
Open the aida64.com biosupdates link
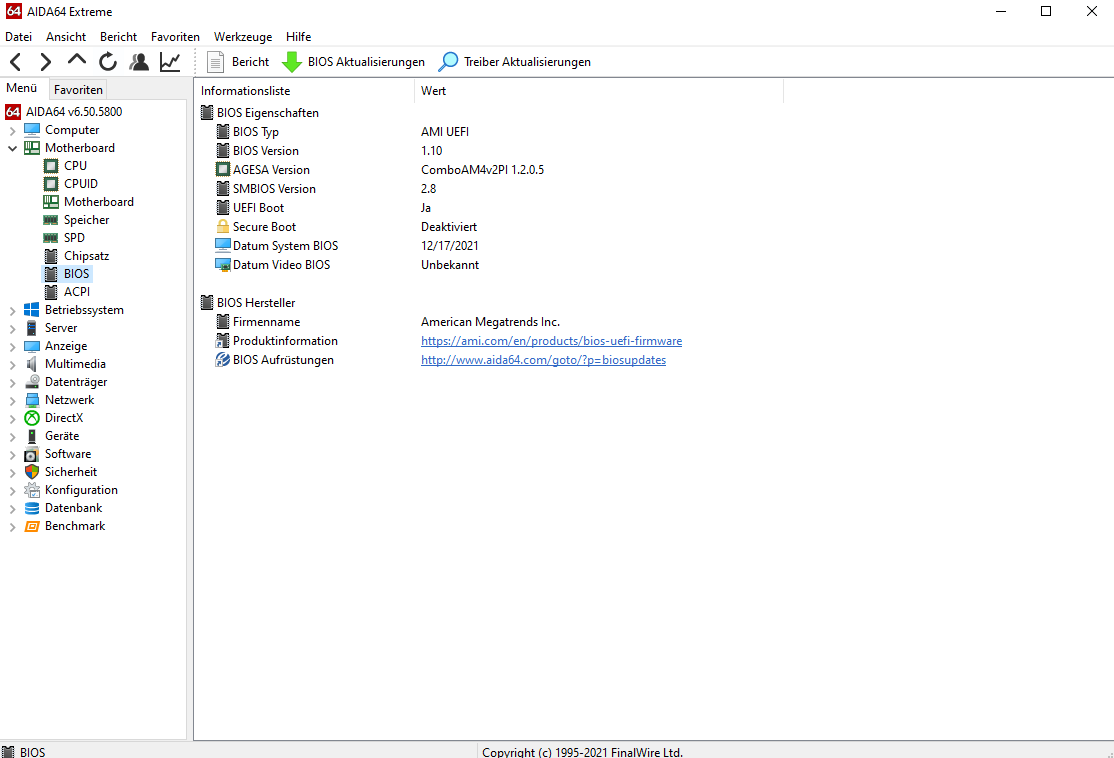(544, 360)
